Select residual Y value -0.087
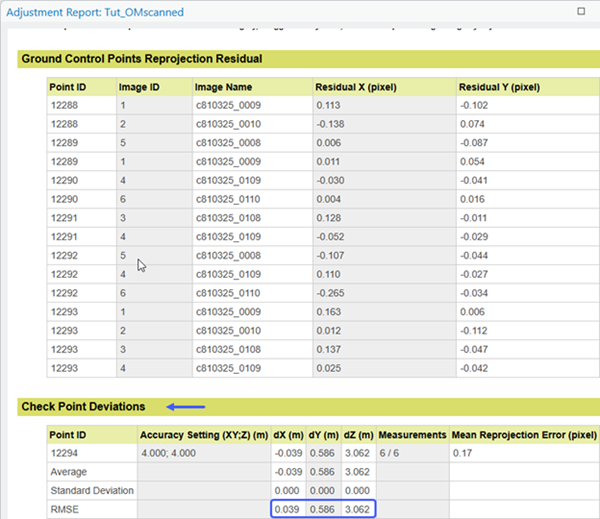Viewport: 600px width, 519px height. 474,143
